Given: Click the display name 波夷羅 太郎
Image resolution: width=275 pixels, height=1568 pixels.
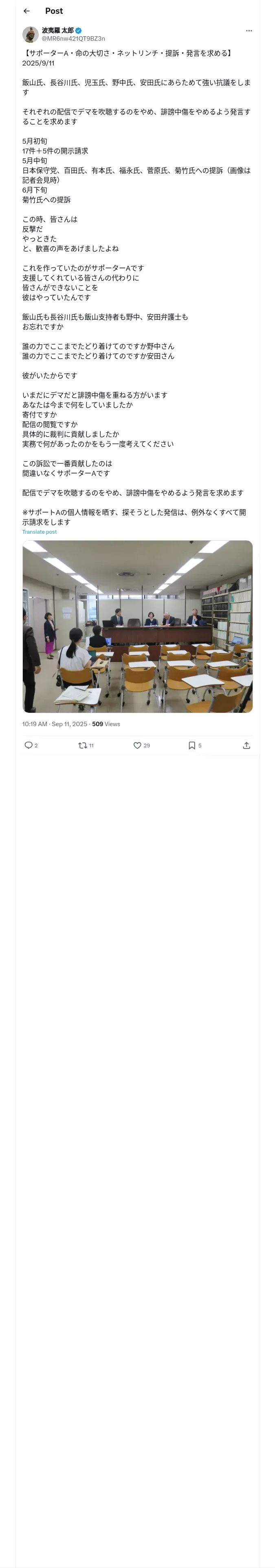Looking at the screenshot, I should 57,31.
